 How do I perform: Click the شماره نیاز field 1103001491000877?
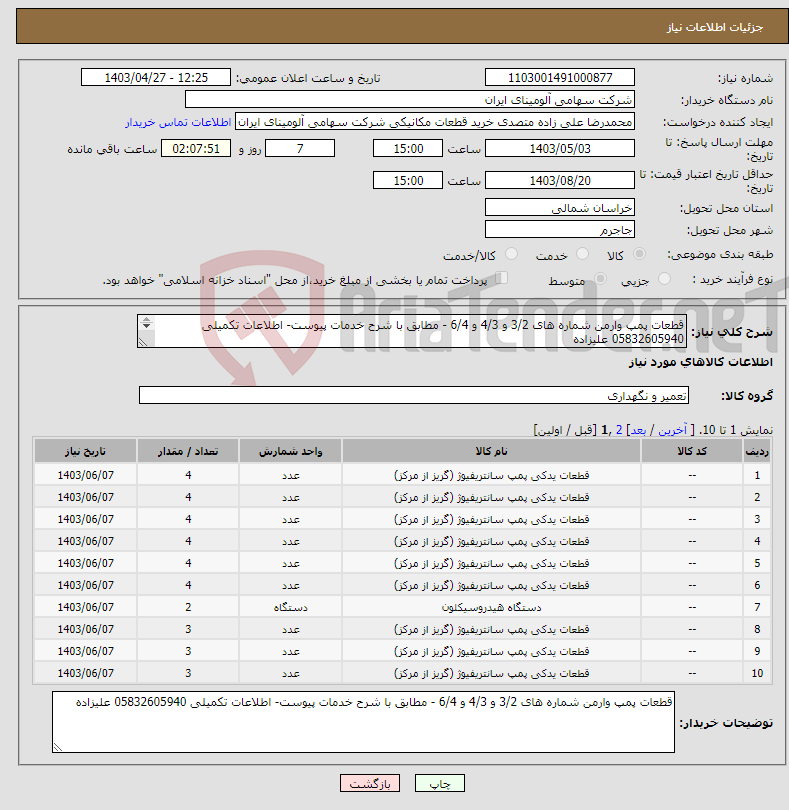point(560,77)
